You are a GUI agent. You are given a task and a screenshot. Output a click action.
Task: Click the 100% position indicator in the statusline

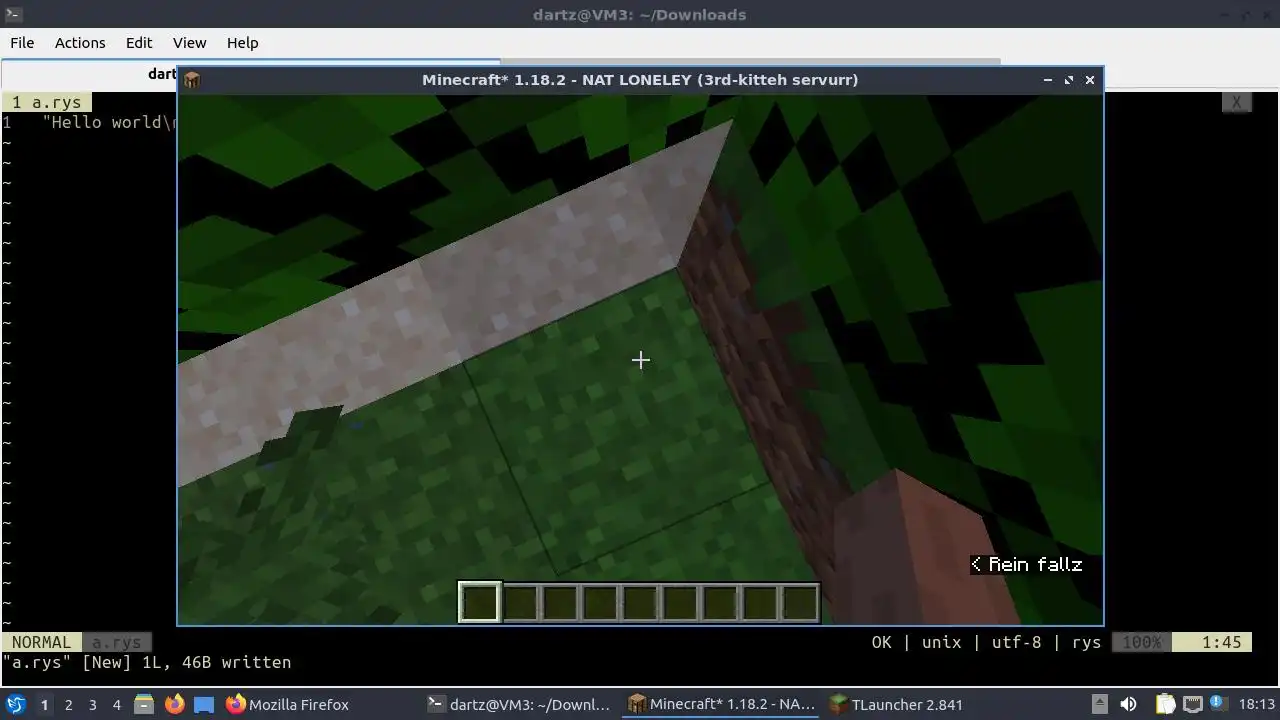click(1141, 642)
